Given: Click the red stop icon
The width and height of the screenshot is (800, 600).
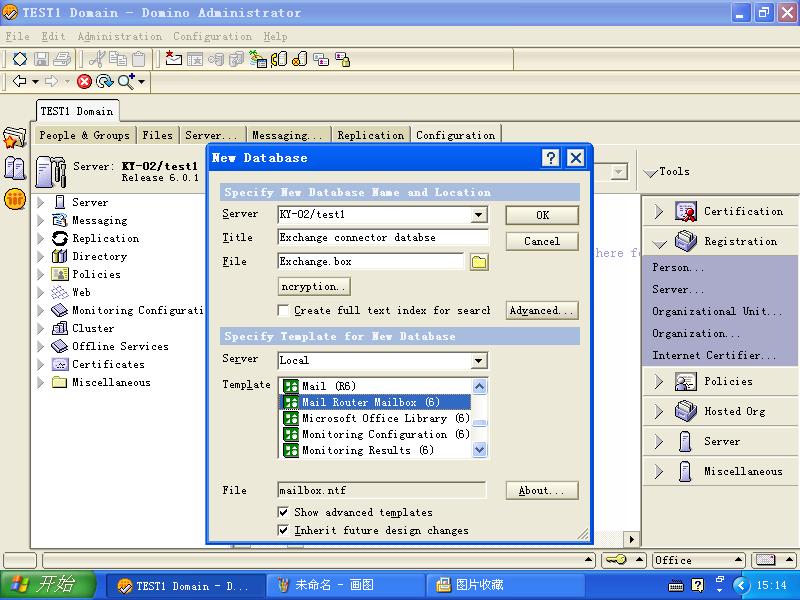Looking at the screenshot, I should click(84, 82).
